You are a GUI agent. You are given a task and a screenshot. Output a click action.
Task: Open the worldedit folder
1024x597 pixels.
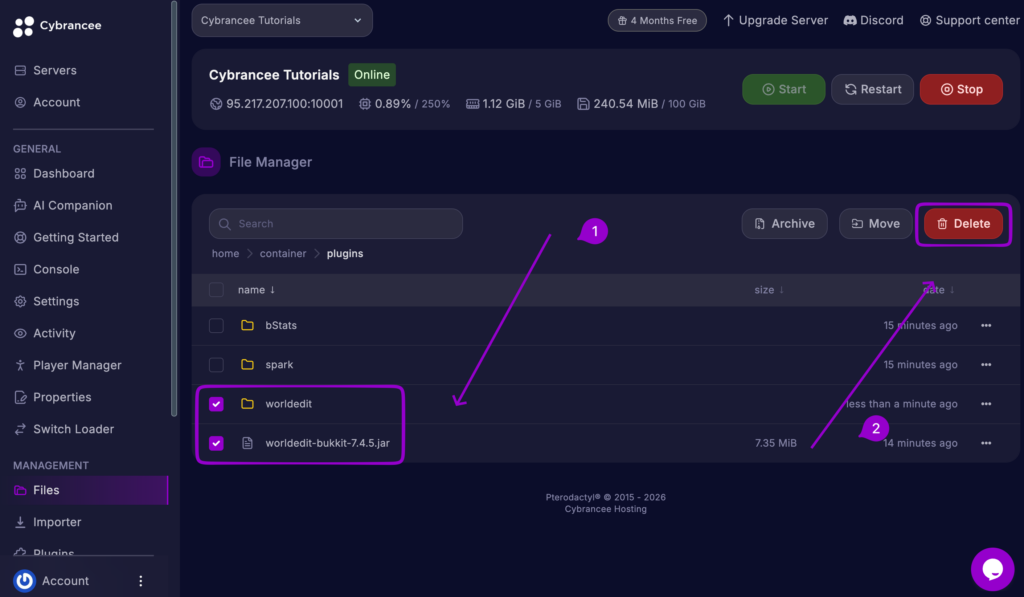(288, 404)
